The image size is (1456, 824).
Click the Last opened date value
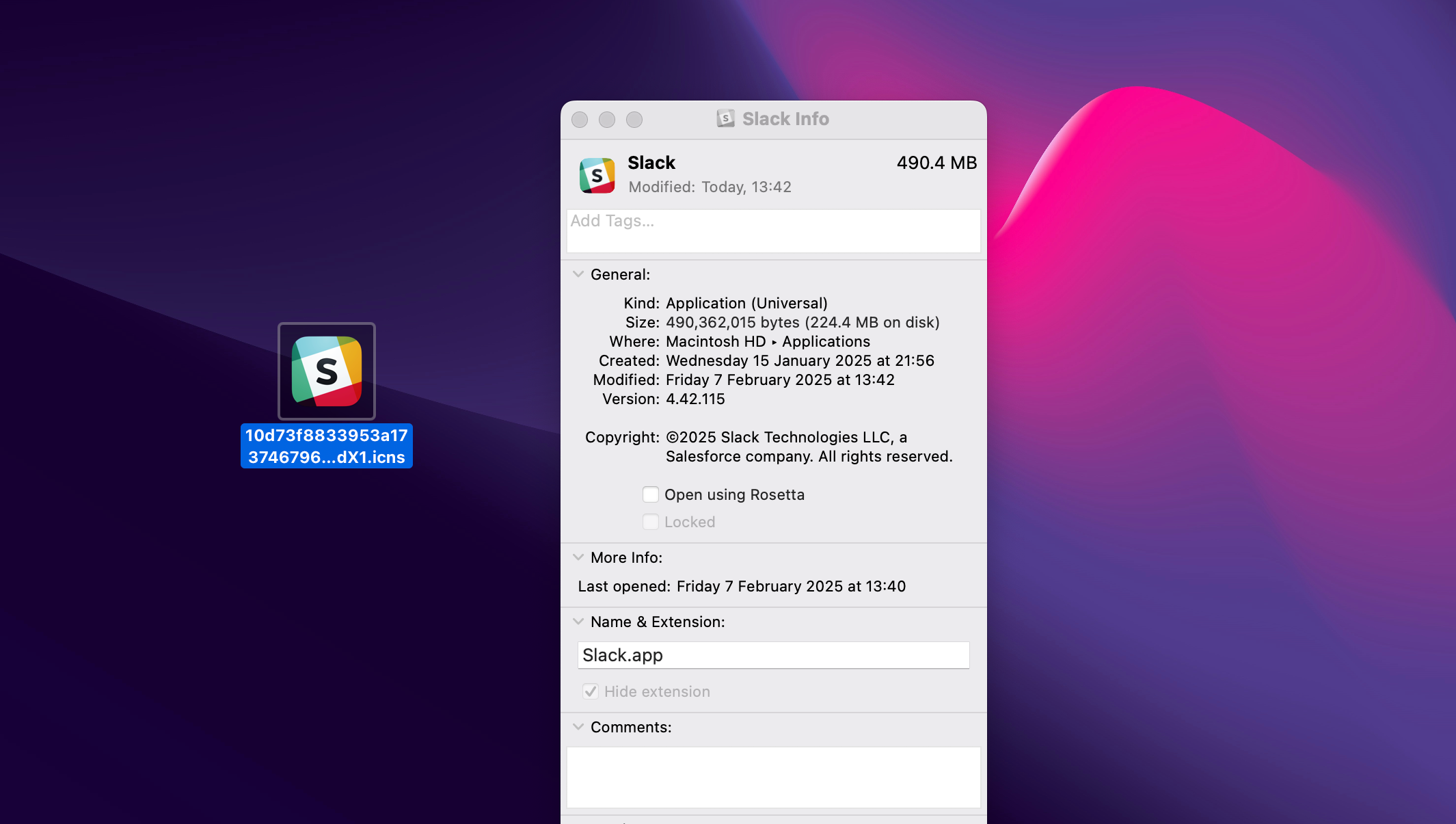[x=791, y=586]
